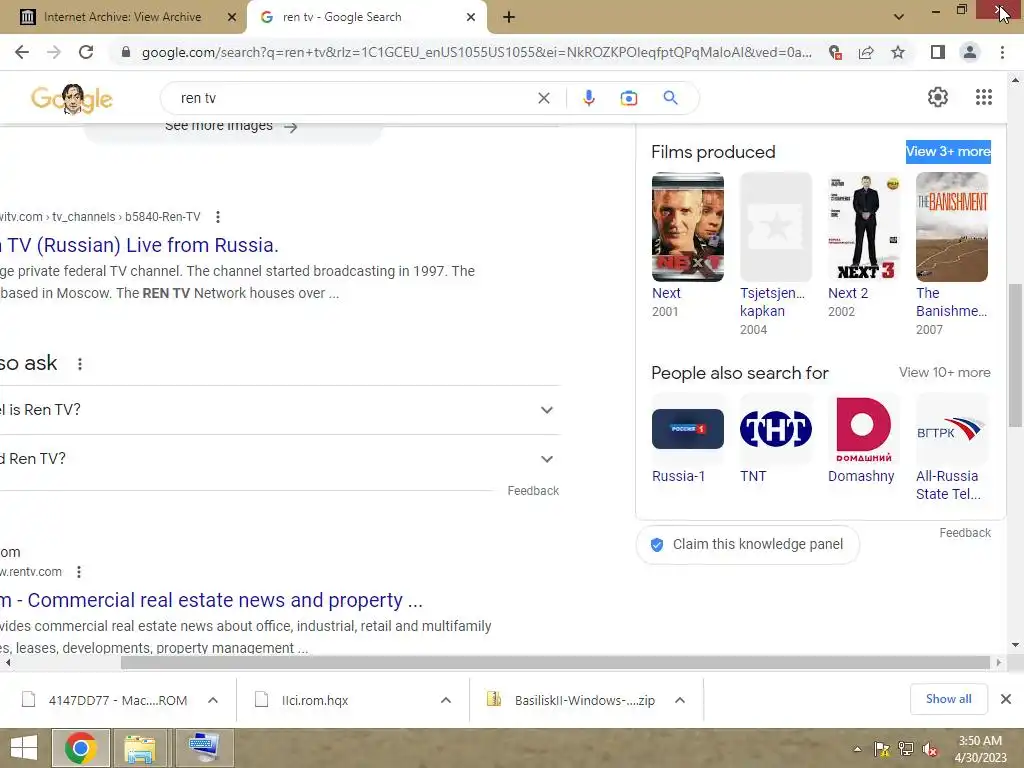Screen dimensions: 1024x768
Task: Open the Tsjetsjen kapkan film placeholder
Action: coord(776,227)
